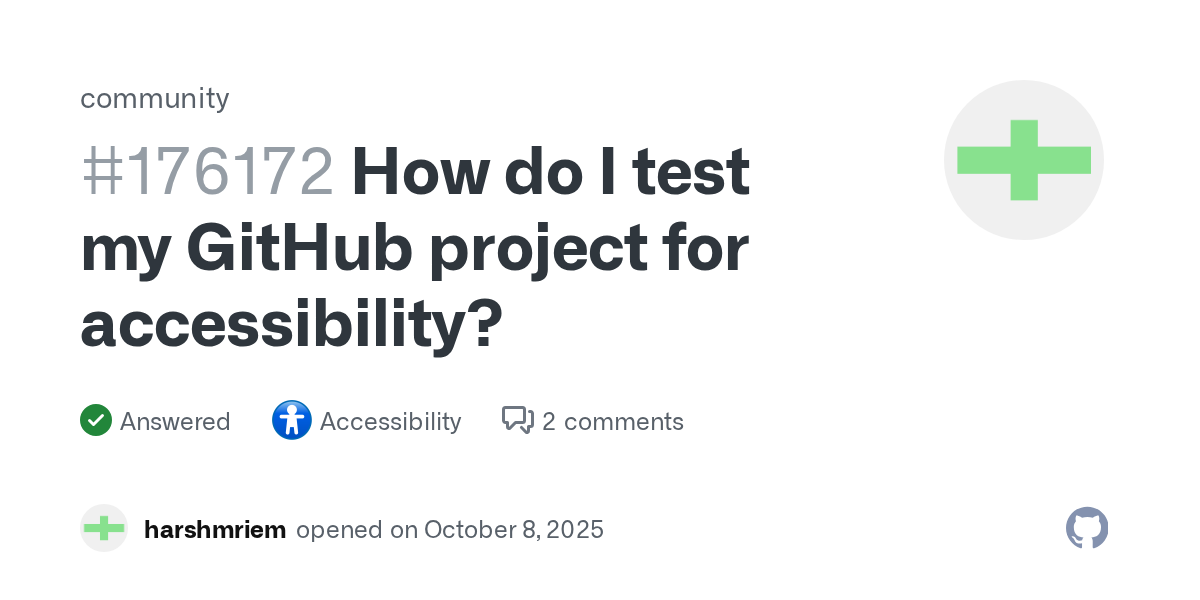Click the large green plus avatar
This screenshot has width=1200, height=600.
point(1023,160)
